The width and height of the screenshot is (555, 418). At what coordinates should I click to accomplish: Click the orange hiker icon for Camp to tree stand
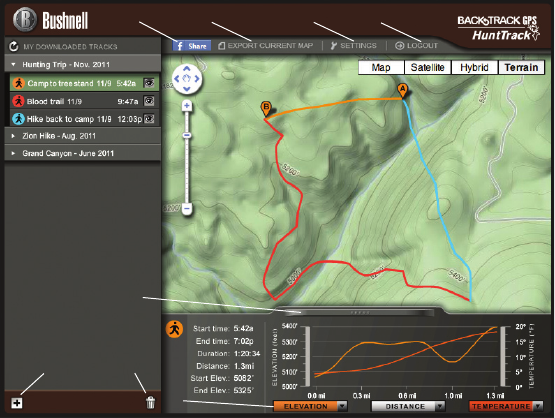pyautogui.click(x=18, y=83)
